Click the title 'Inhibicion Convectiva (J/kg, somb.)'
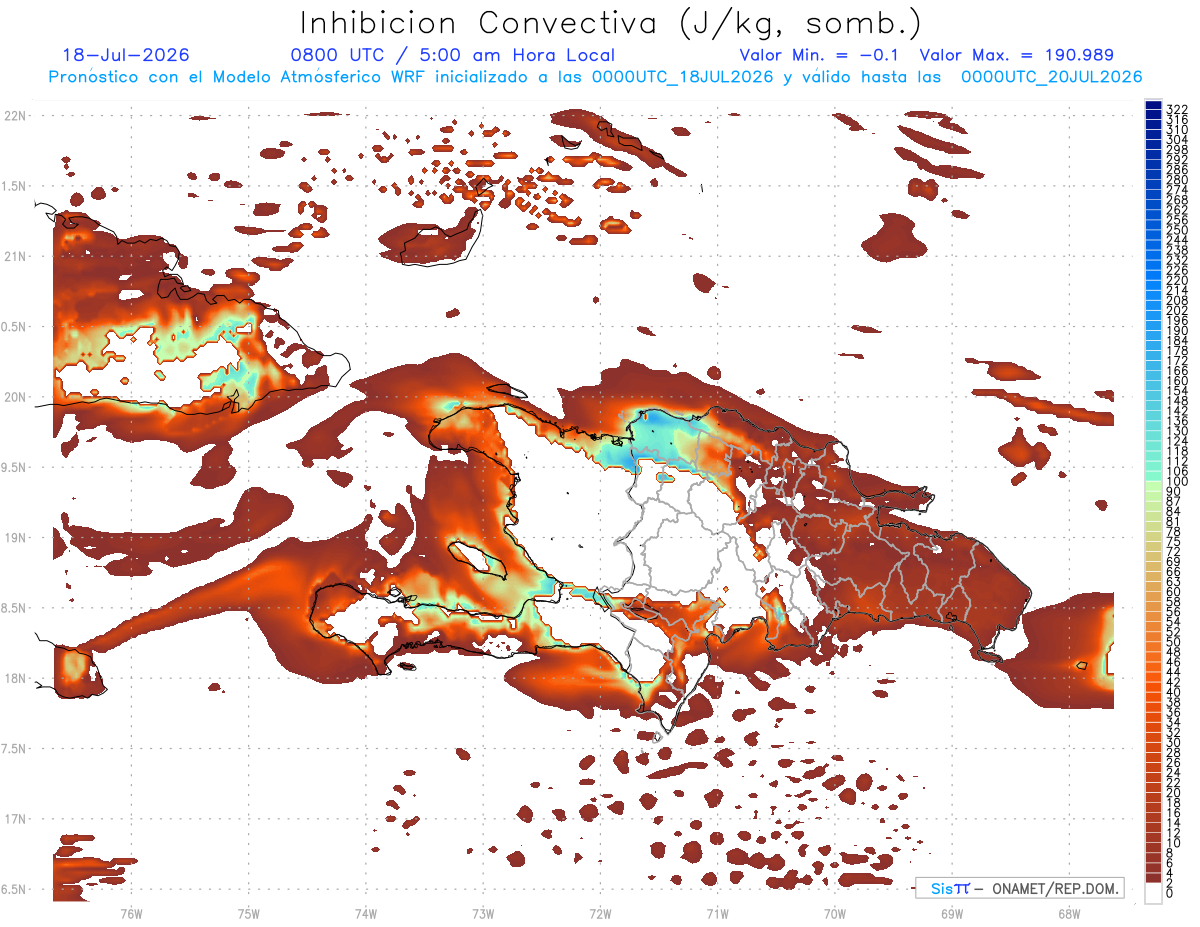Image resolution: width=1200 pixels, height=927 pixels. pyautogui.click(x=611, y=23)
